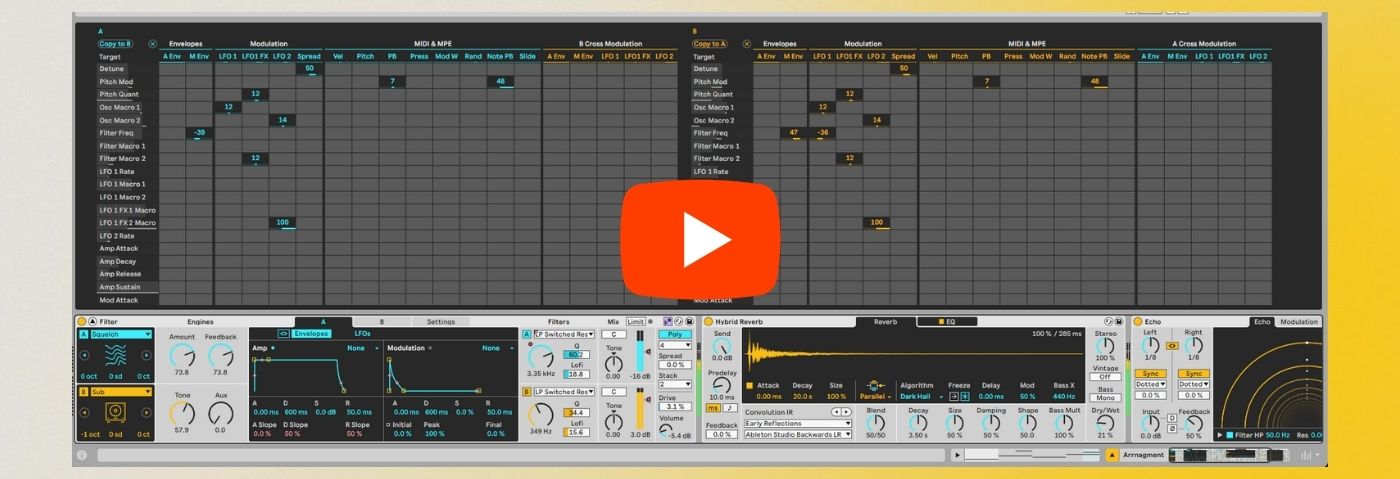Viewport: 1400px width, 479px height.
Task: Select the LFOs view button
Action: click(362, 333)
